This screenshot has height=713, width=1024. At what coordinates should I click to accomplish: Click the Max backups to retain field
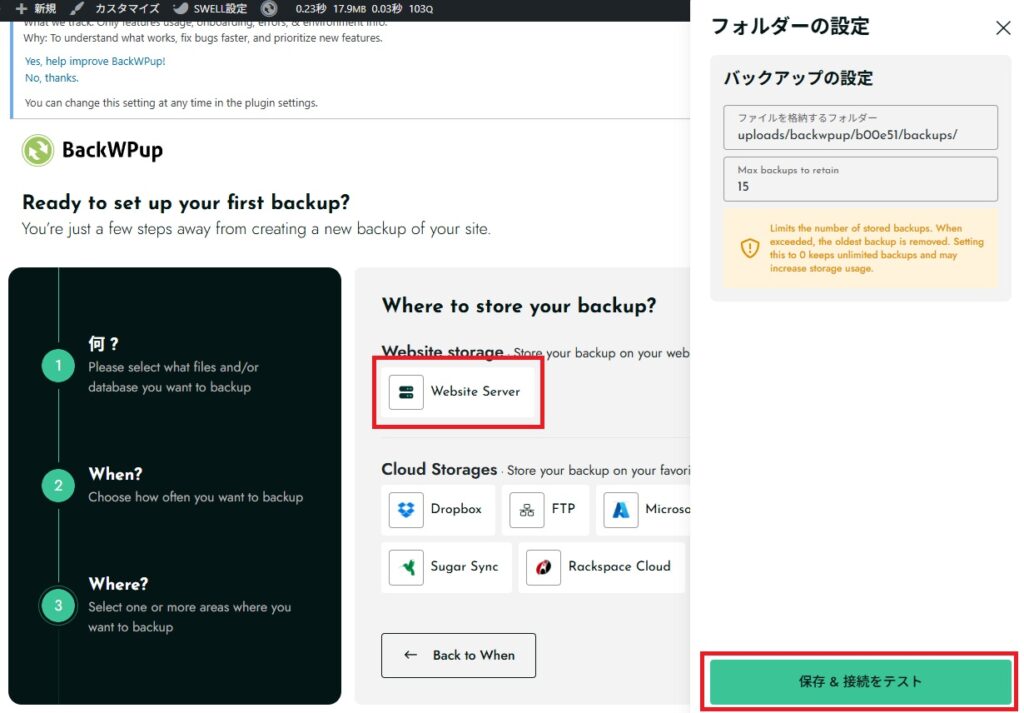click(860, 186)
